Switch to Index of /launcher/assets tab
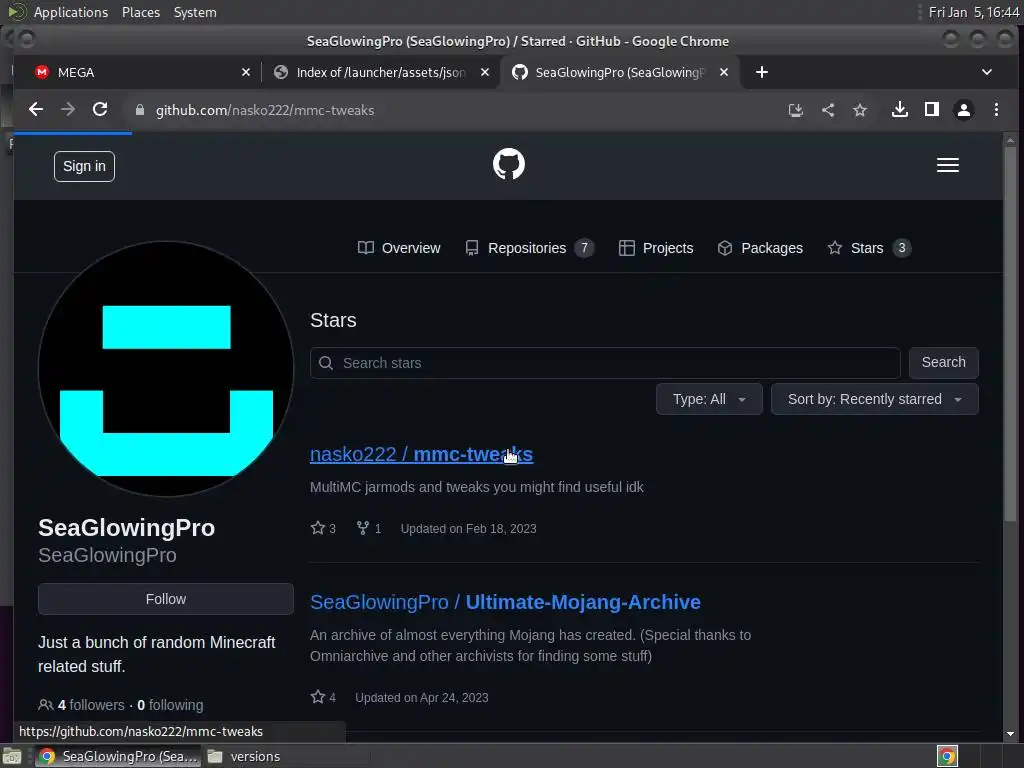Image resolution: width=1024 pixels, height=768 pixels. point(381,72)
